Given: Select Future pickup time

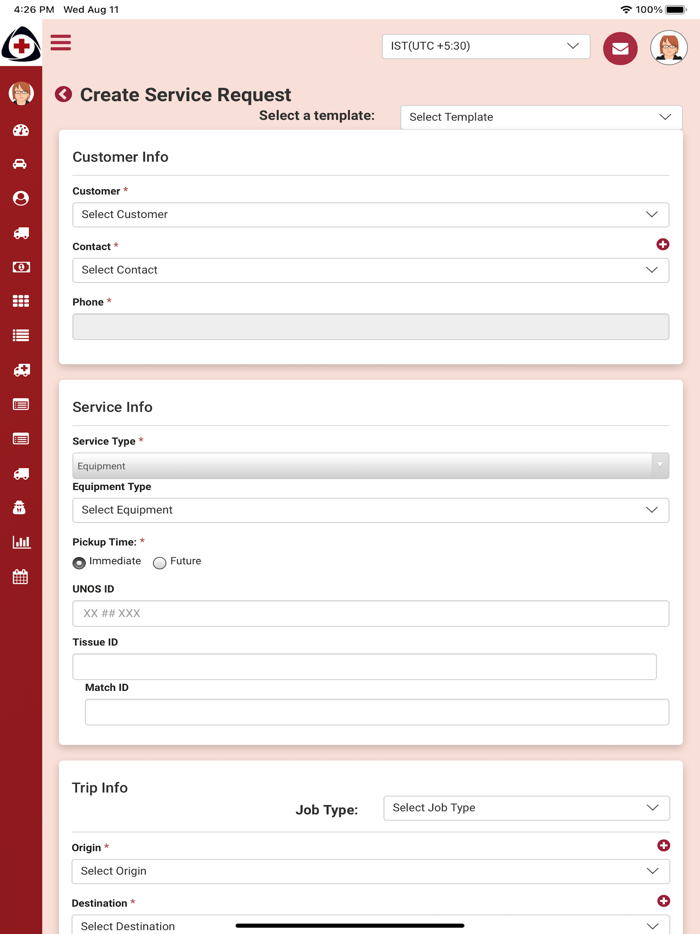Looking at the screenshot, I should 160,563.
